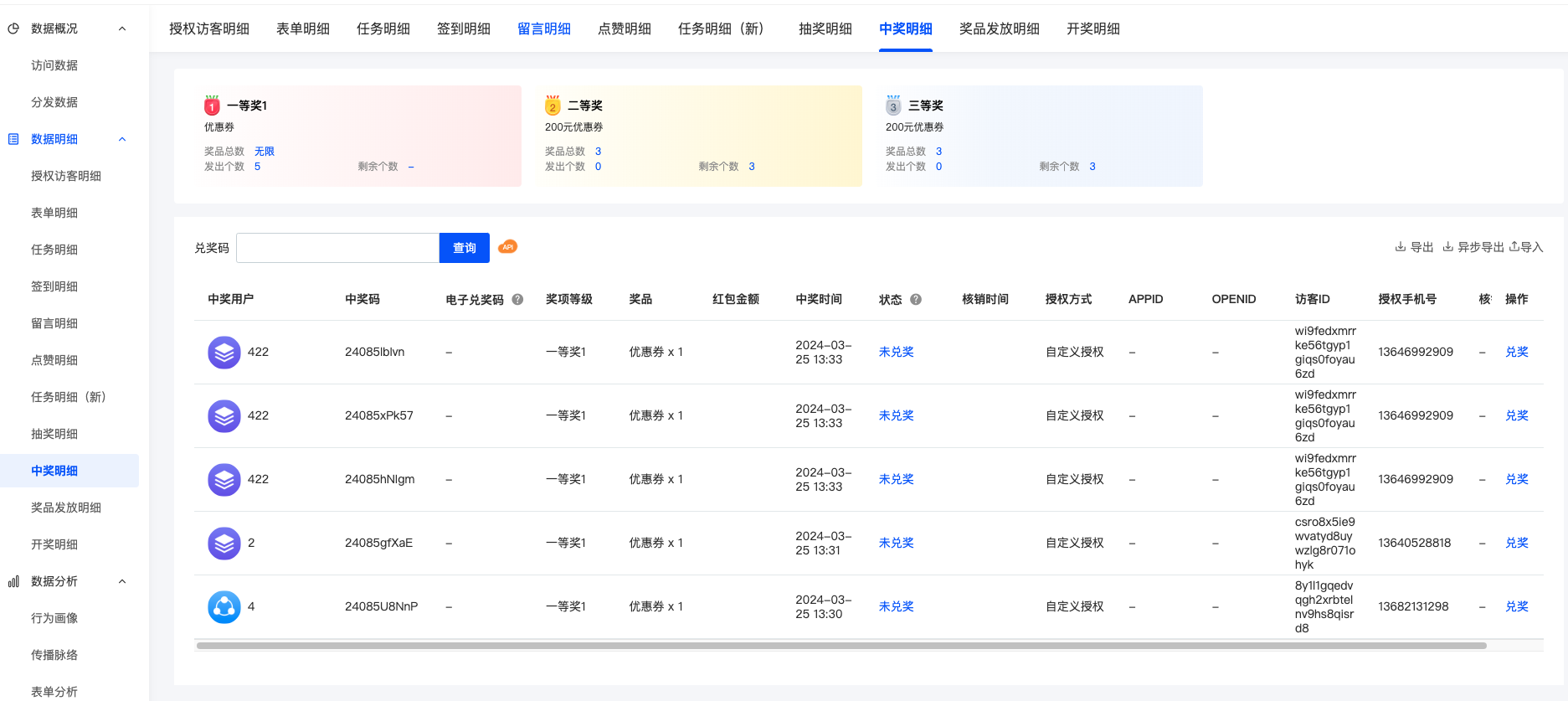Open the 奖品发放明细 top tab
This screenshot has height=701, width=1568.
pyautogui.click(x=1000, y=29)
